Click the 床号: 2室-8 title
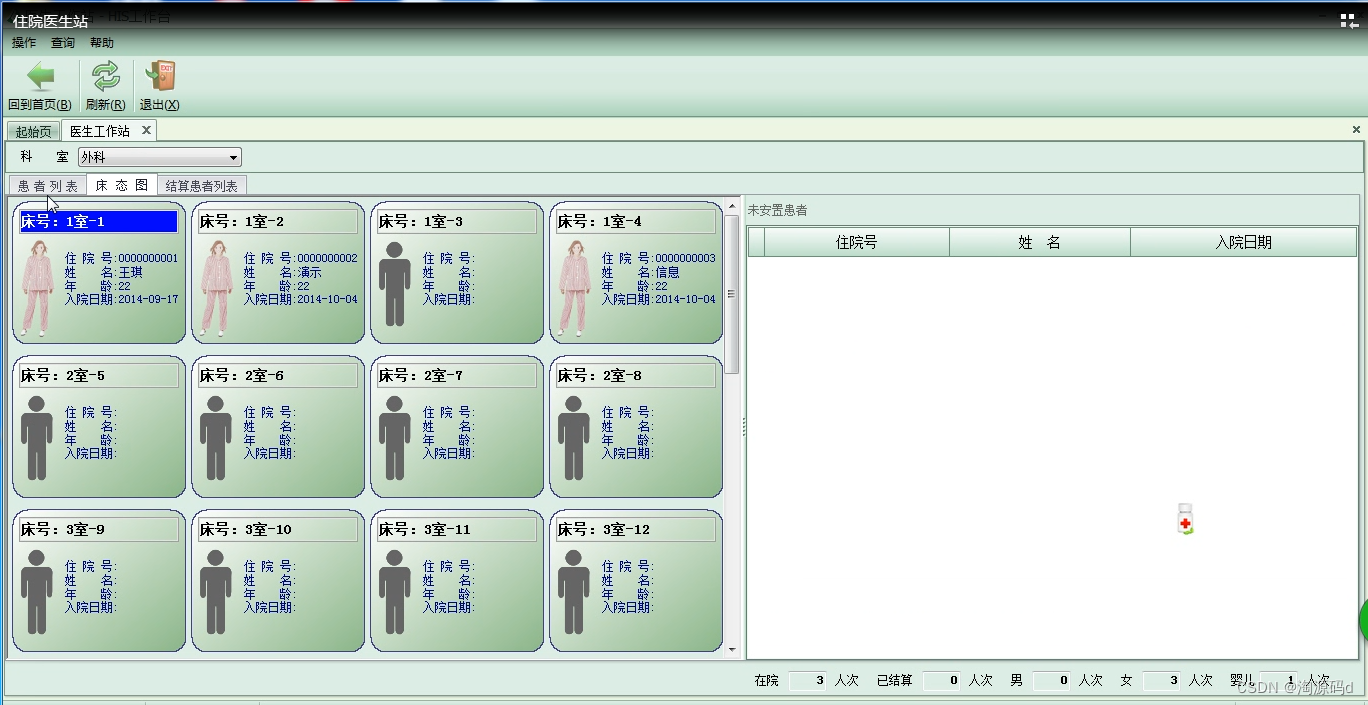The height and width of the screenshot is (705, 1368). point(635,375)
